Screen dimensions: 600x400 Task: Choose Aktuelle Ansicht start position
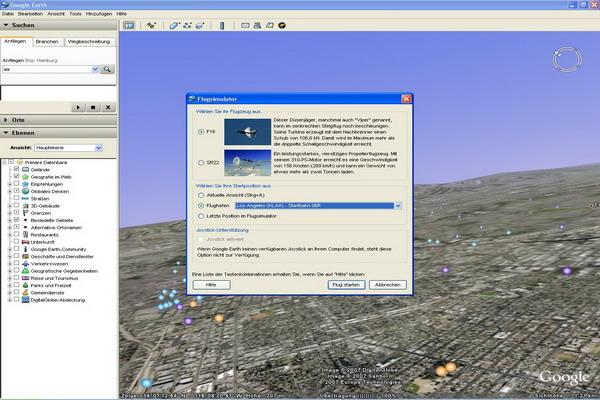click(x=201, y=195)
